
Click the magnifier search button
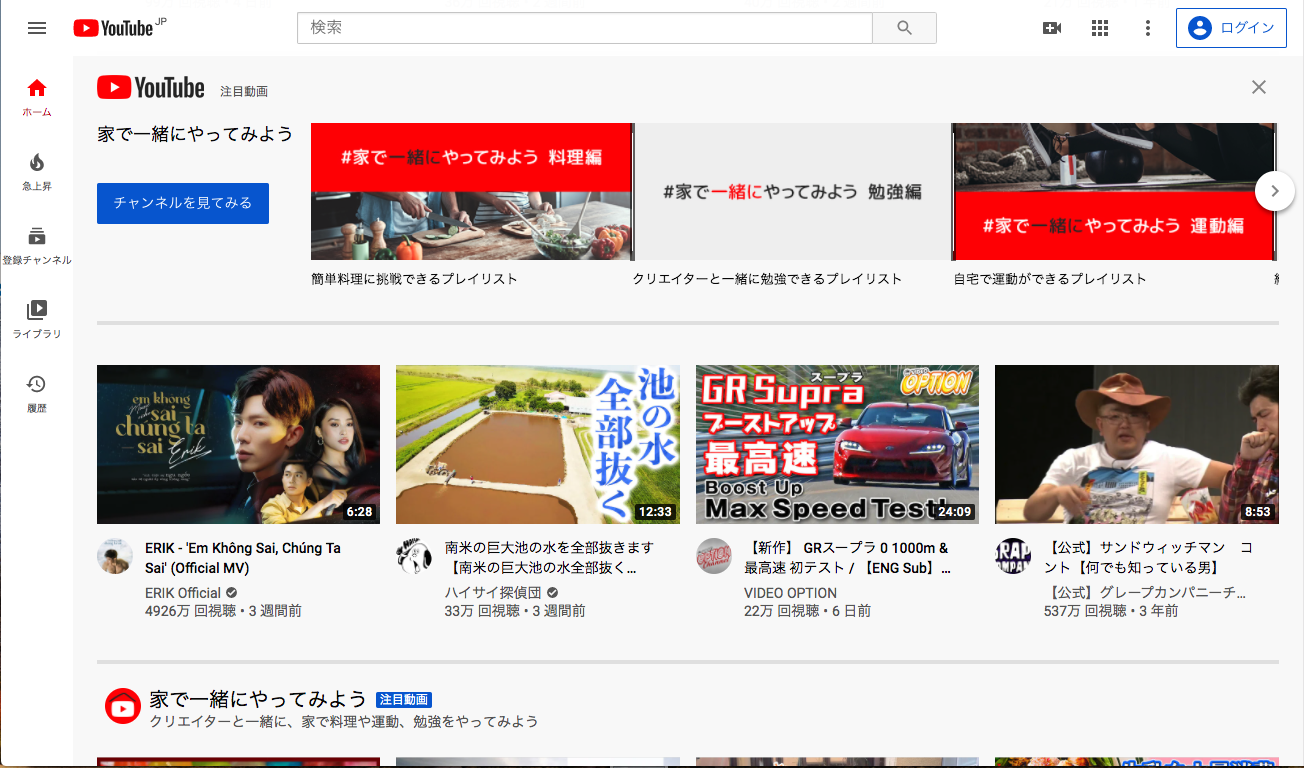[904, 28]
